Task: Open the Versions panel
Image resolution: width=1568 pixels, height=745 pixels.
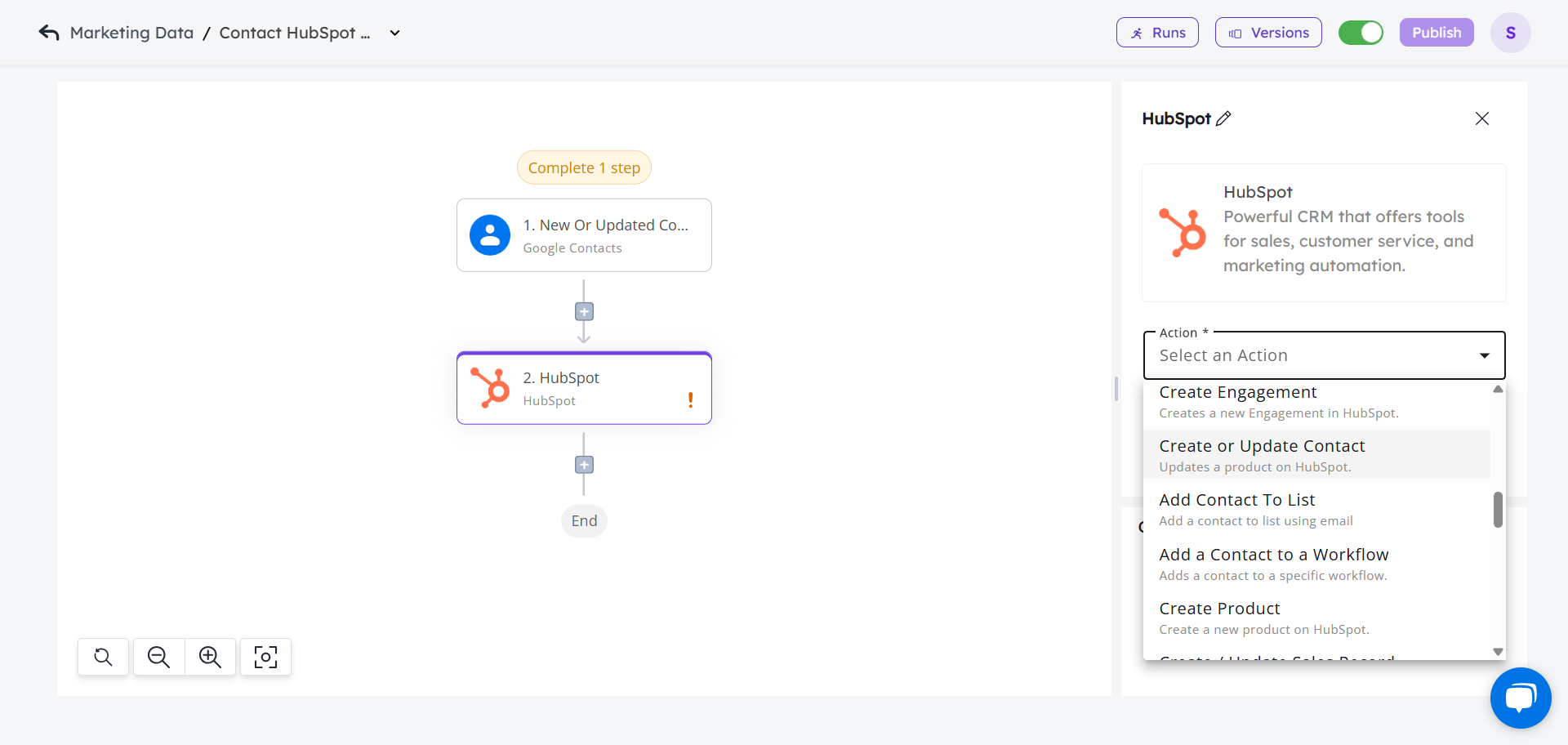Action: pos(1268,33)
